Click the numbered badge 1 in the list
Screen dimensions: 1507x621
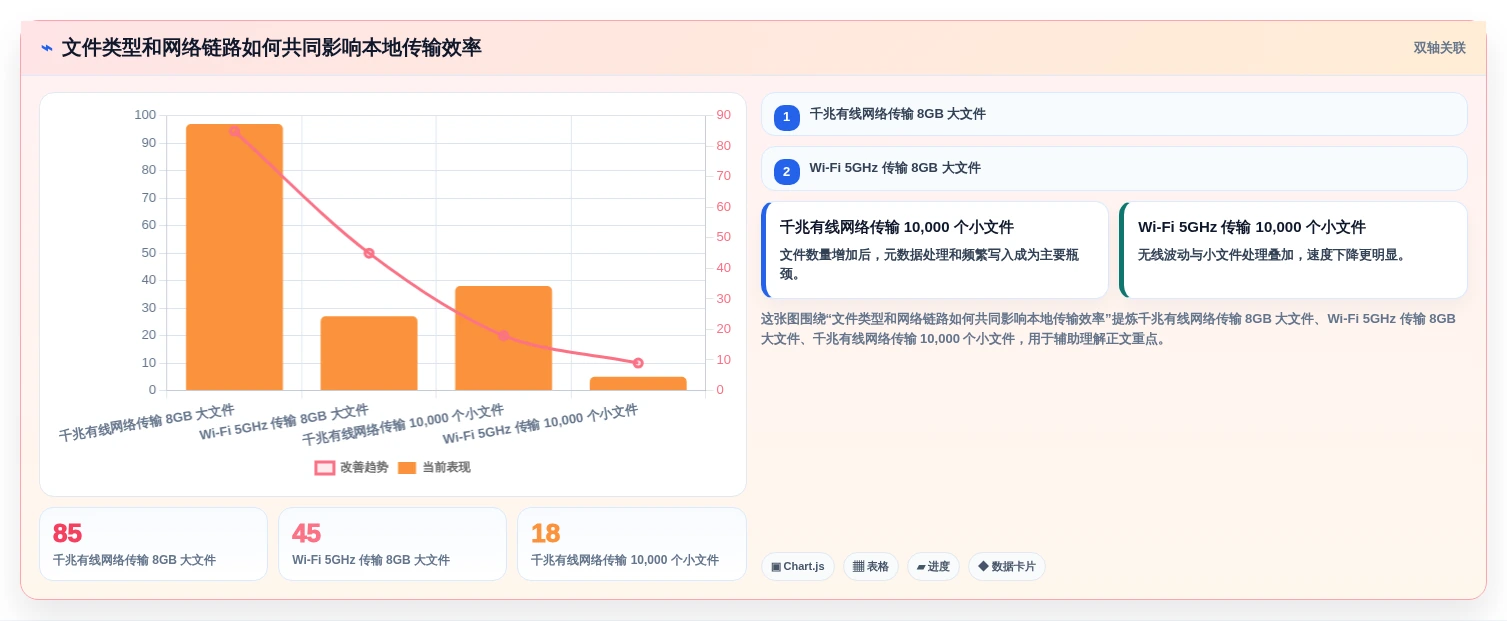point(787,117)
